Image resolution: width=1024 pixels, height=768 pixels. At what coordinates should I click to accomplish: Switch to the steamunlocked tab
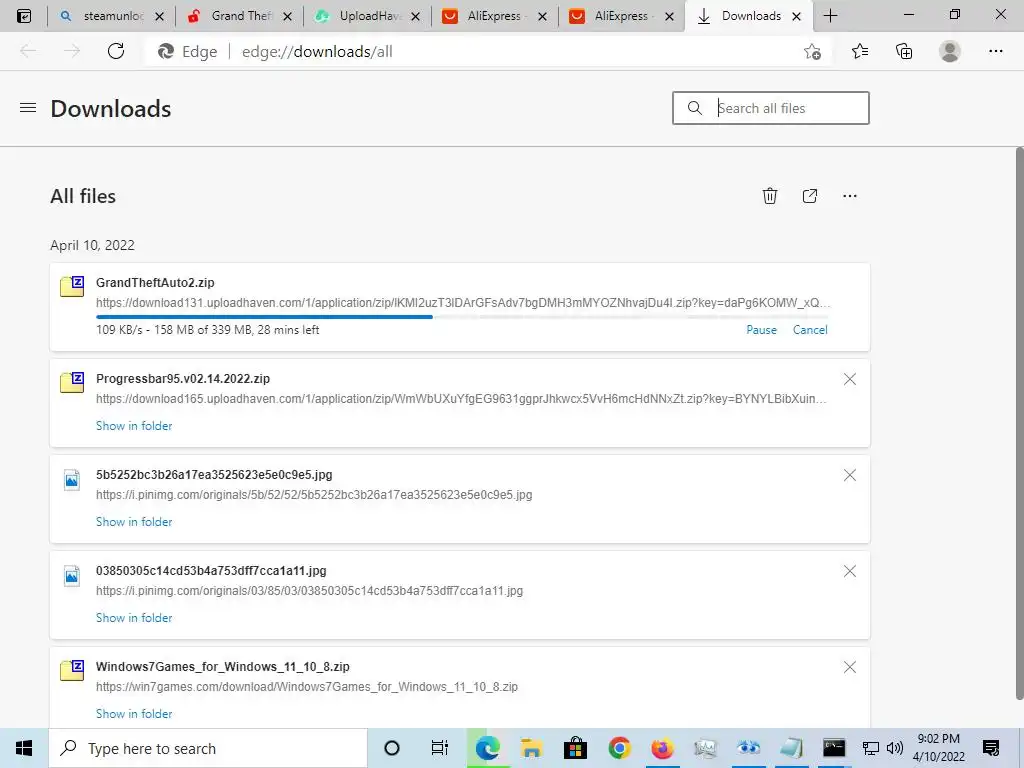click(x=110, y=16)
